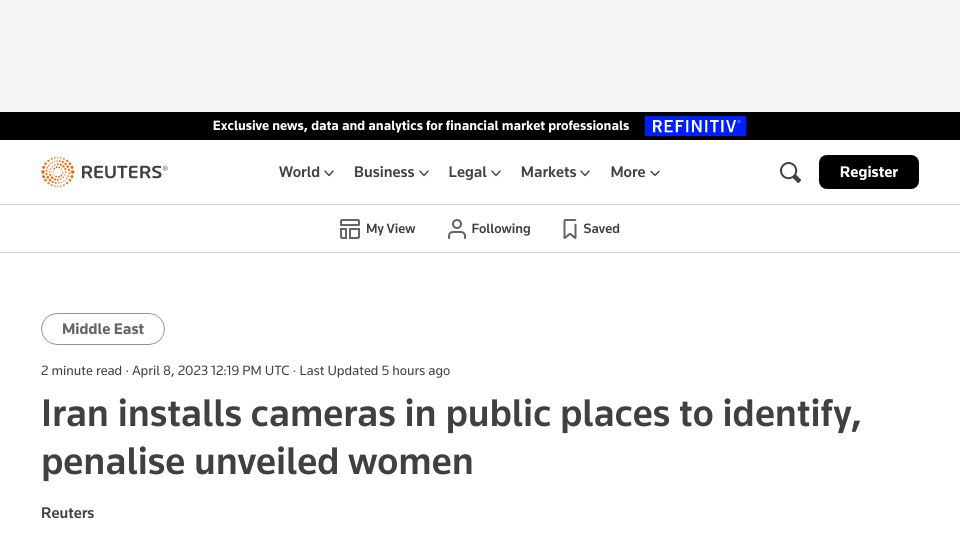Click the '2 minute read' text
Screen dimensions: 960x540
81,371
